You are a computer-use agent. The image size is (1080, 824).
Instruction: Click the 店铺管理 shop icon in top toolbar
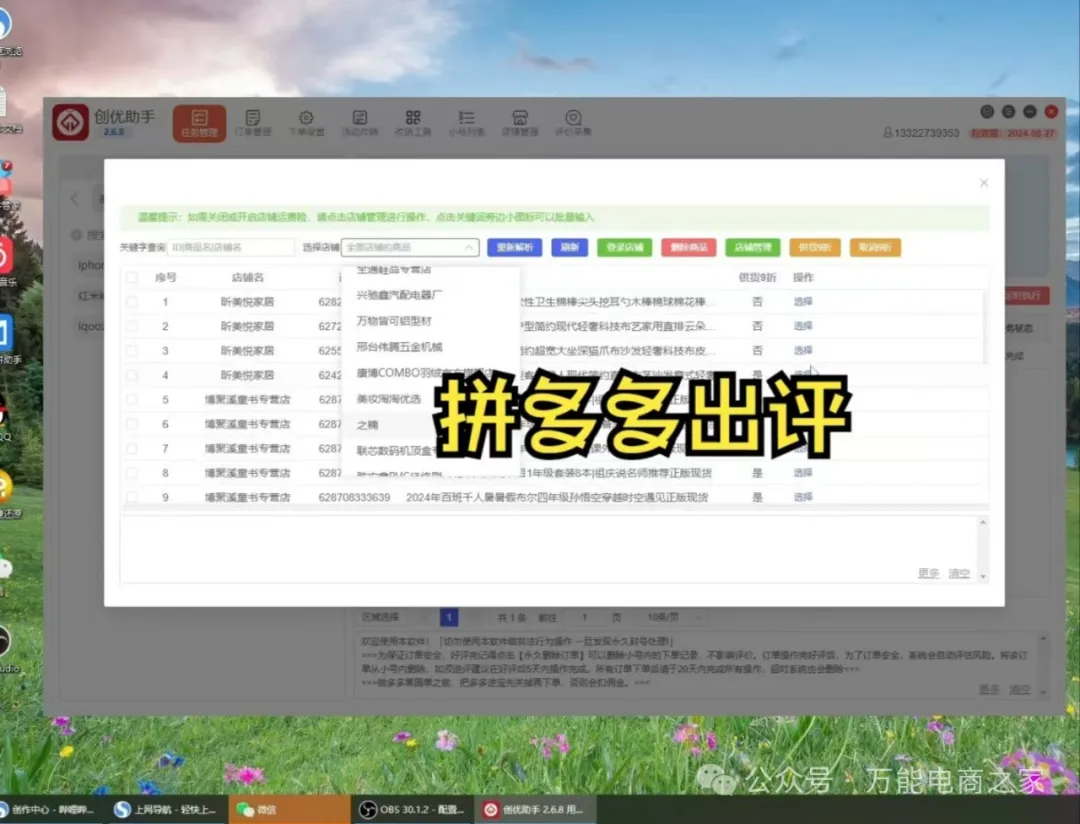(x=519, y=122)
